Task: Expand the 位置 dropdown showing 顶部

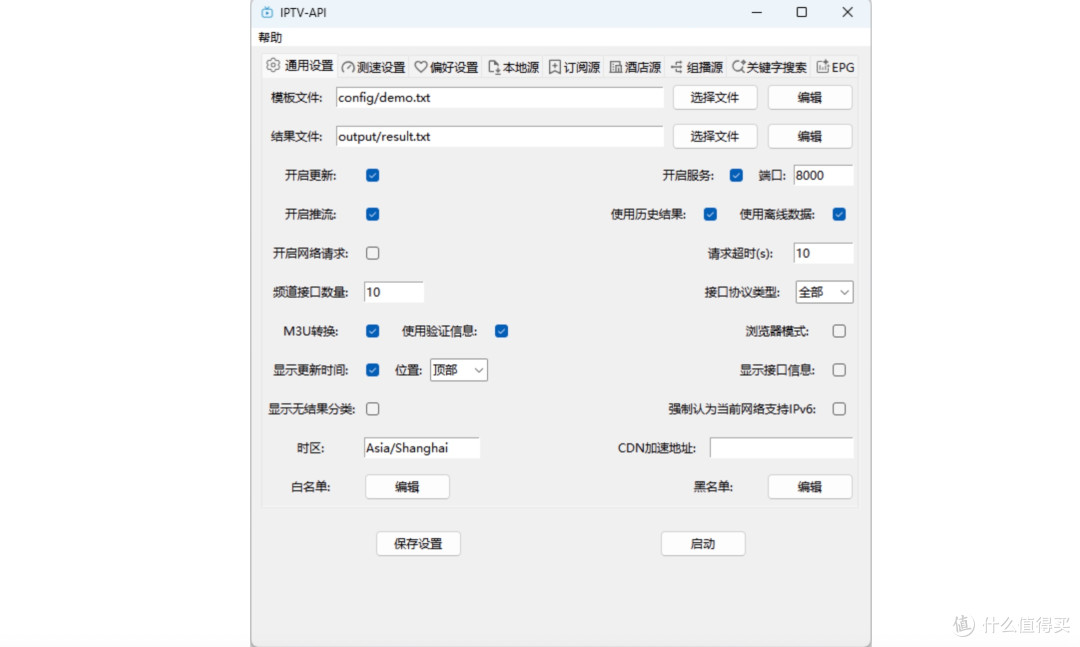Action: [458, 370]
